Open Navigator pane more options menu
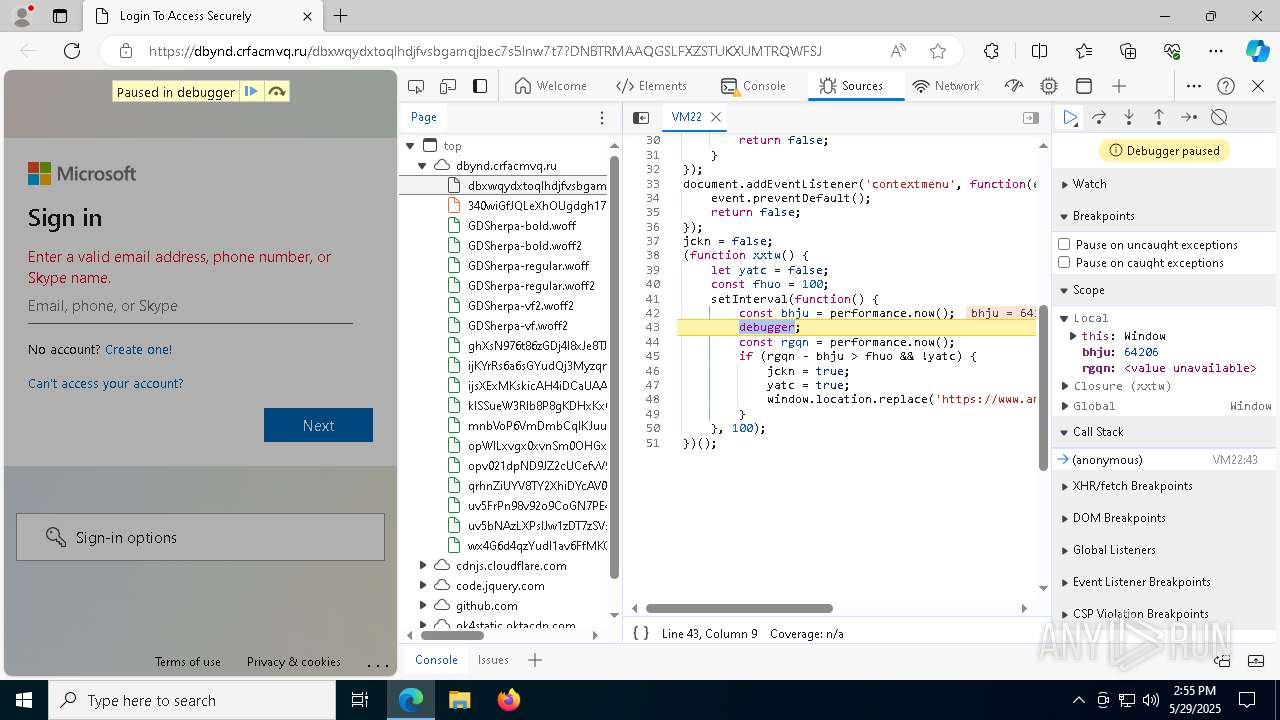Image resolution: width=1280 pixels, height=720 pixels. tap(602, 118)
